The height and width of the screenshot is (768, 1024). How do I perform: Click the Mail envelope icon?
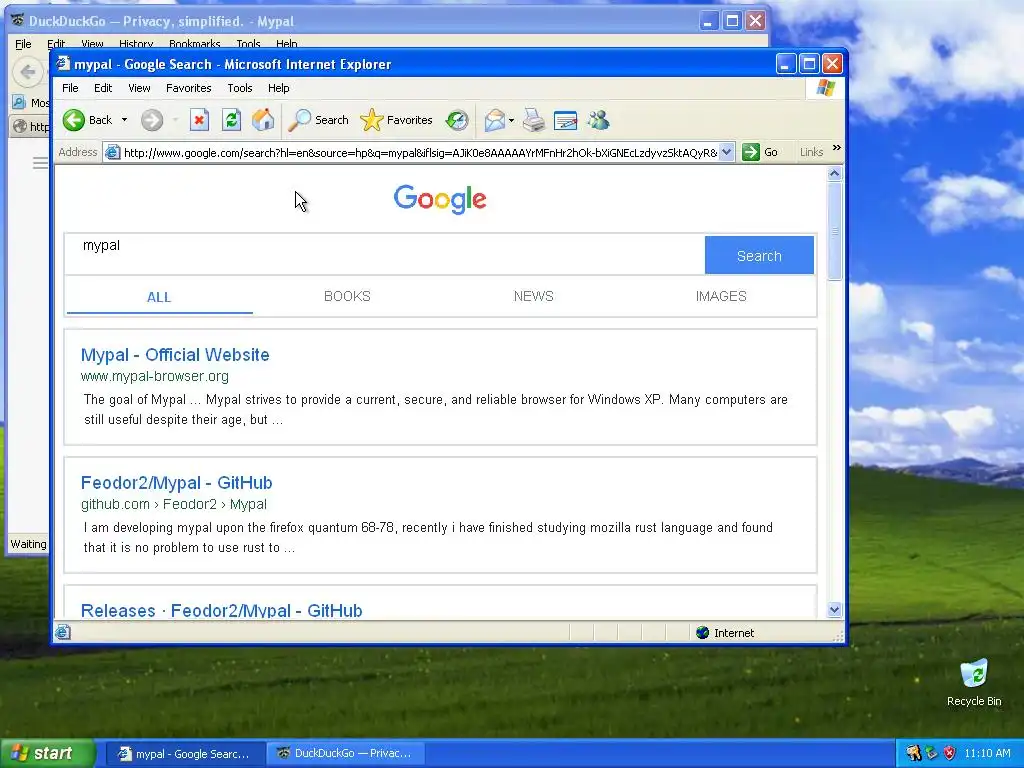[x=494, y=120]
